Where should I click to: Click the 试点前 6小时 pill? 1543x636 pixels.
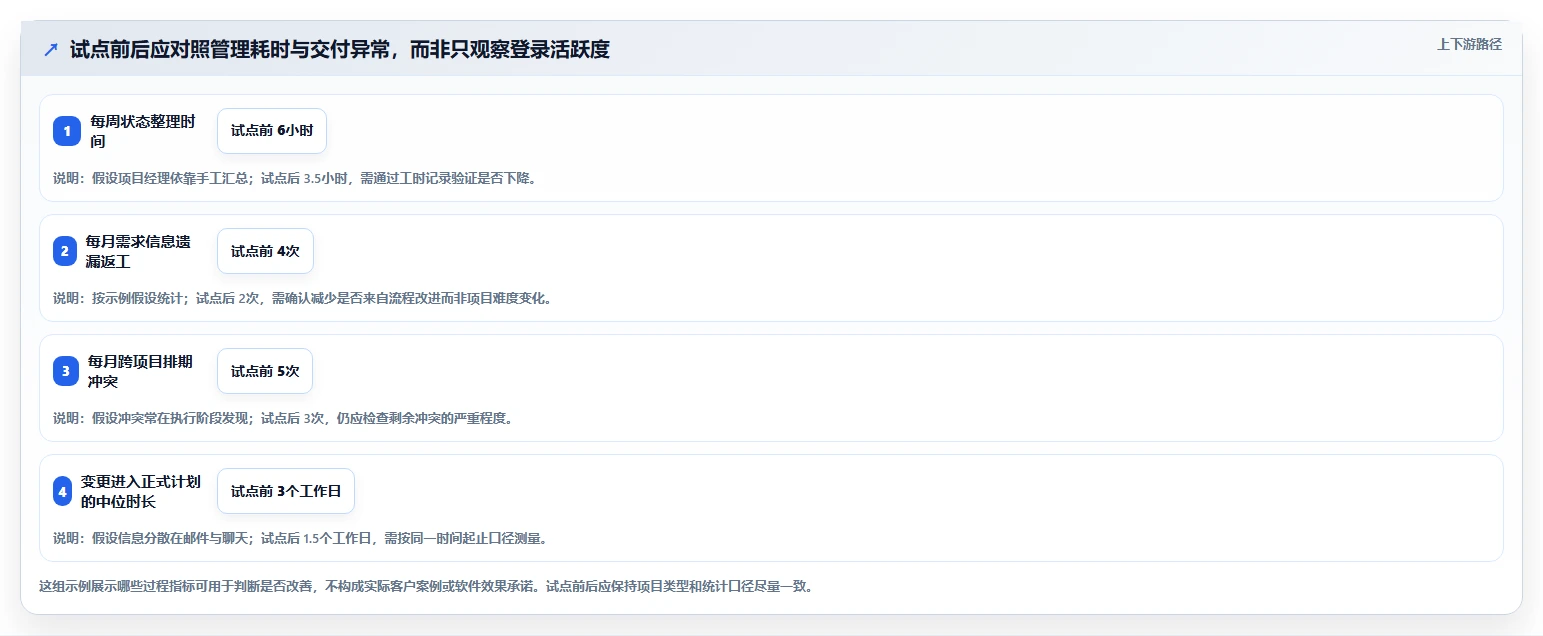(272, 131)
